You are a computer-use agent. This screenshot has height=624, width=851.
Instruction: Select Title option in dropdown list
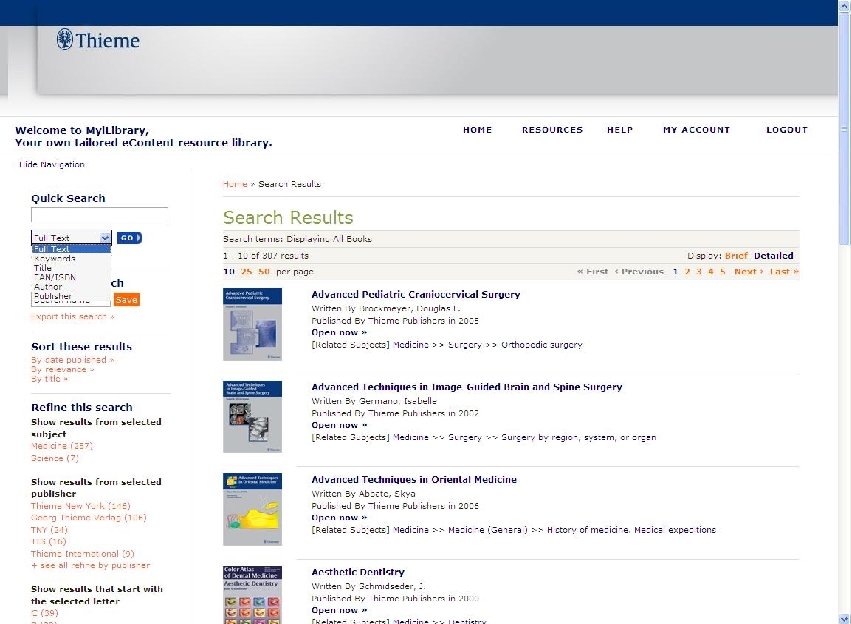71,268
